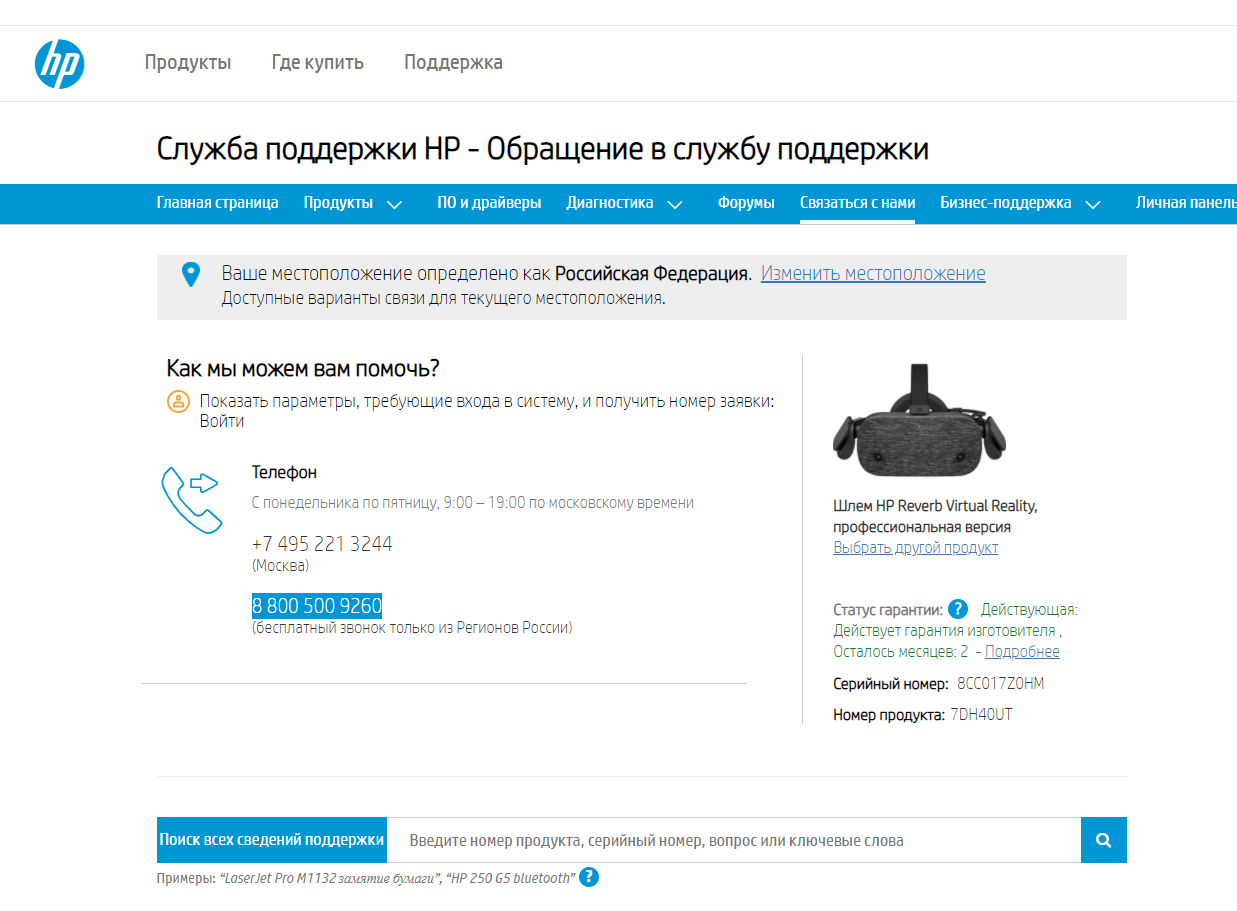Click the Действующая warranty status text
The height and width of the screenshot is (911, 1237).
coord(1029,610)
